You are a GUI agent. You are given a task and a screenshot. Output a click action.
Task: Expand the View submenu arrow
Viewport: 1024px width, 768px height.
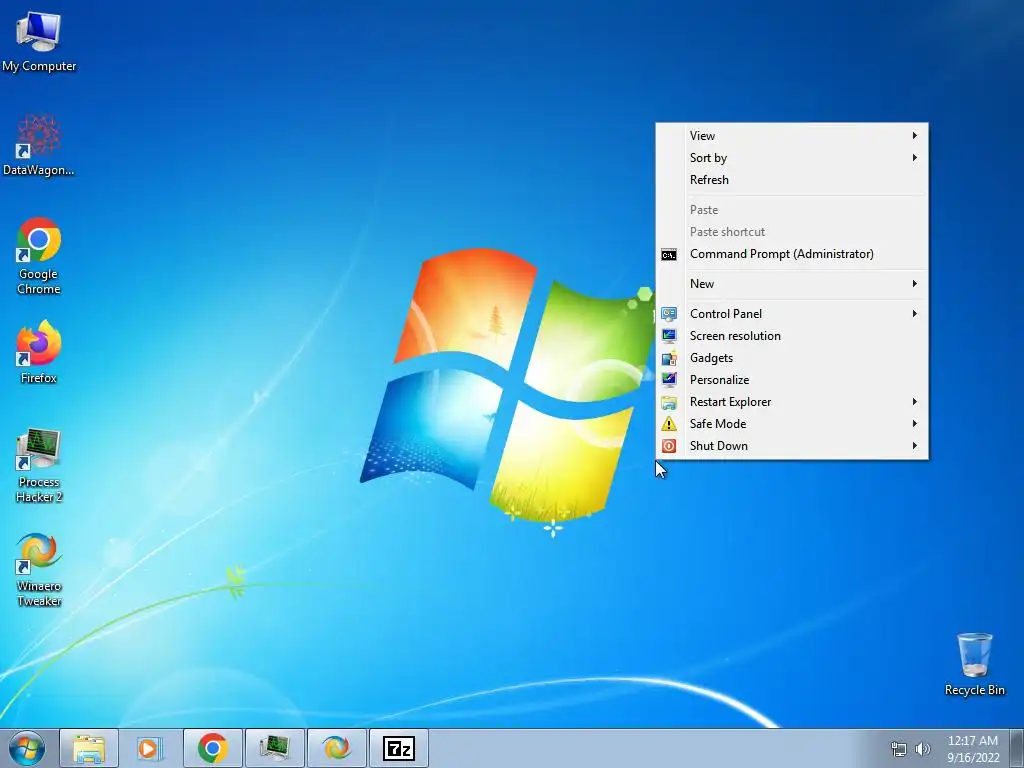click(x=914, y=136)
